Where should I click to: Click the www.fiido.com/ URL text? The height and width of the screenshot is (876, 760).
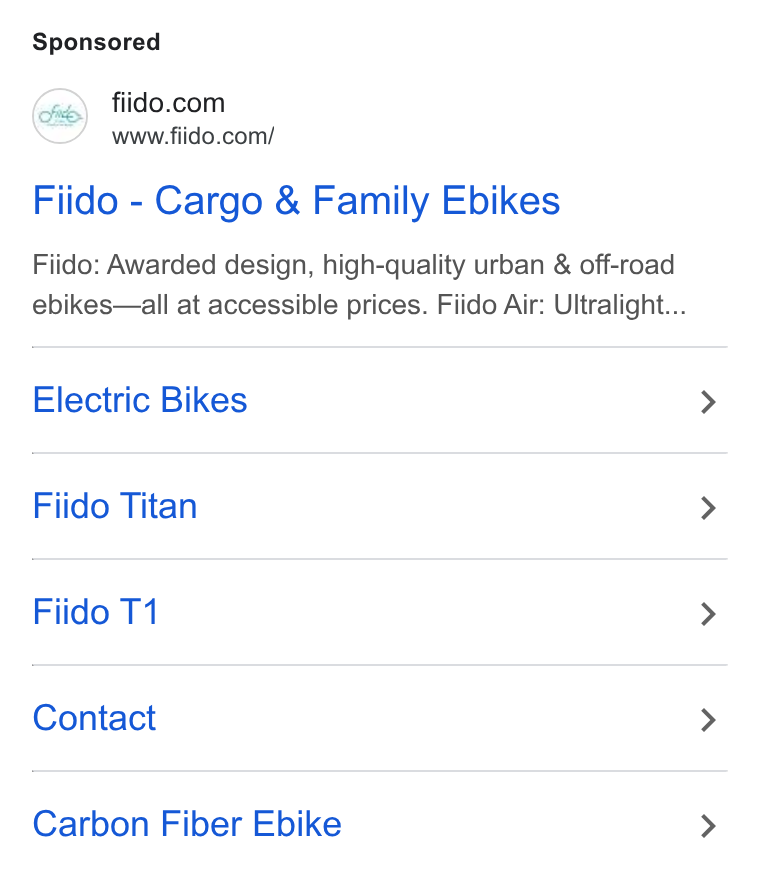coord(193,136)
